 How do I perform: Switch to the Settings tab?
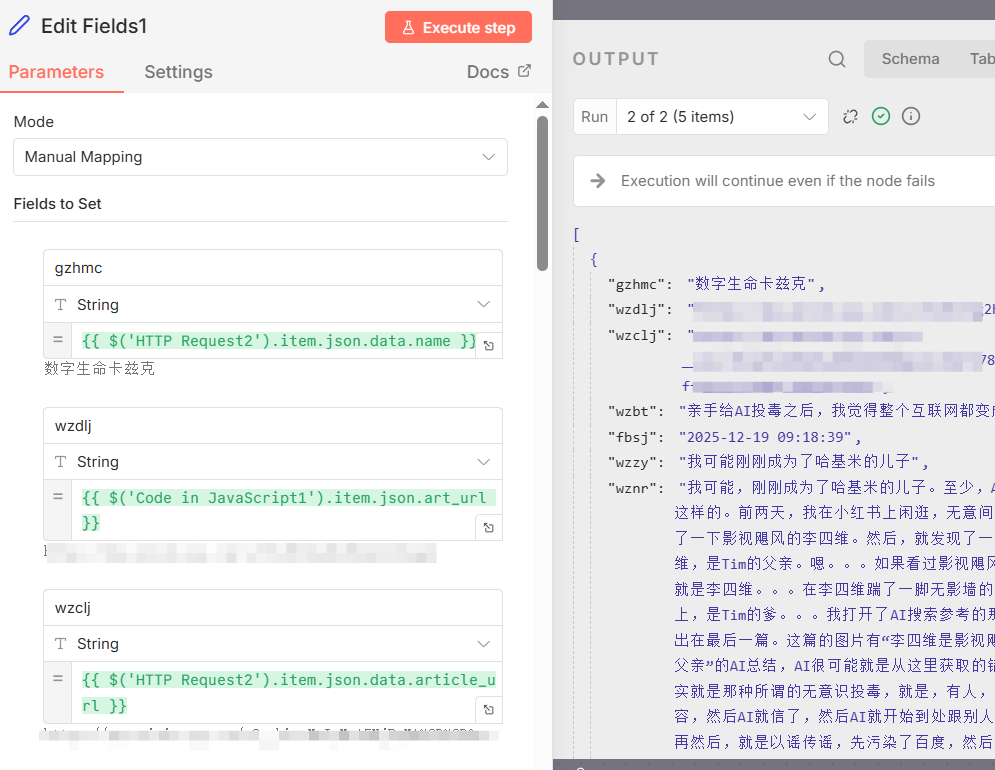pos(178,72)
